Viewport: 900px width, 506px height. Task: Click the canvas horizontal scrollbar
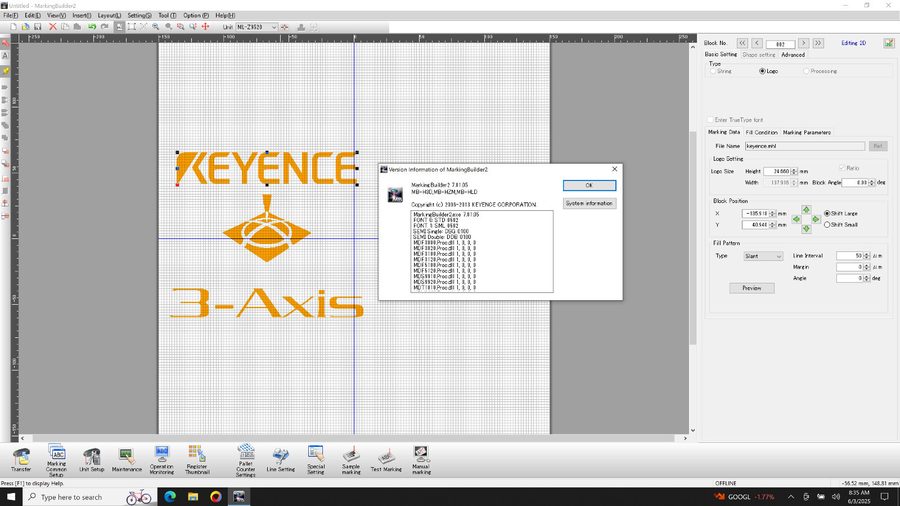354,438
